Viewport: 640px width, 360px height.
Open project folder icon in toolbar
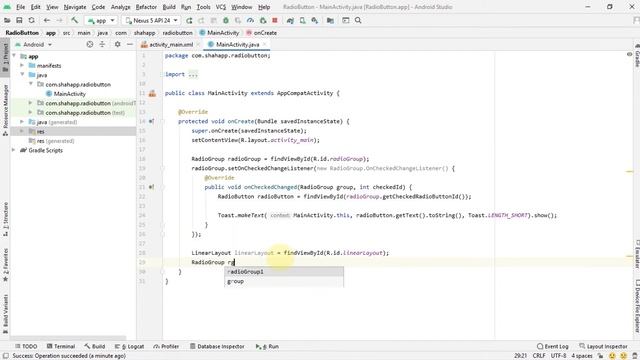pos(7,20)
